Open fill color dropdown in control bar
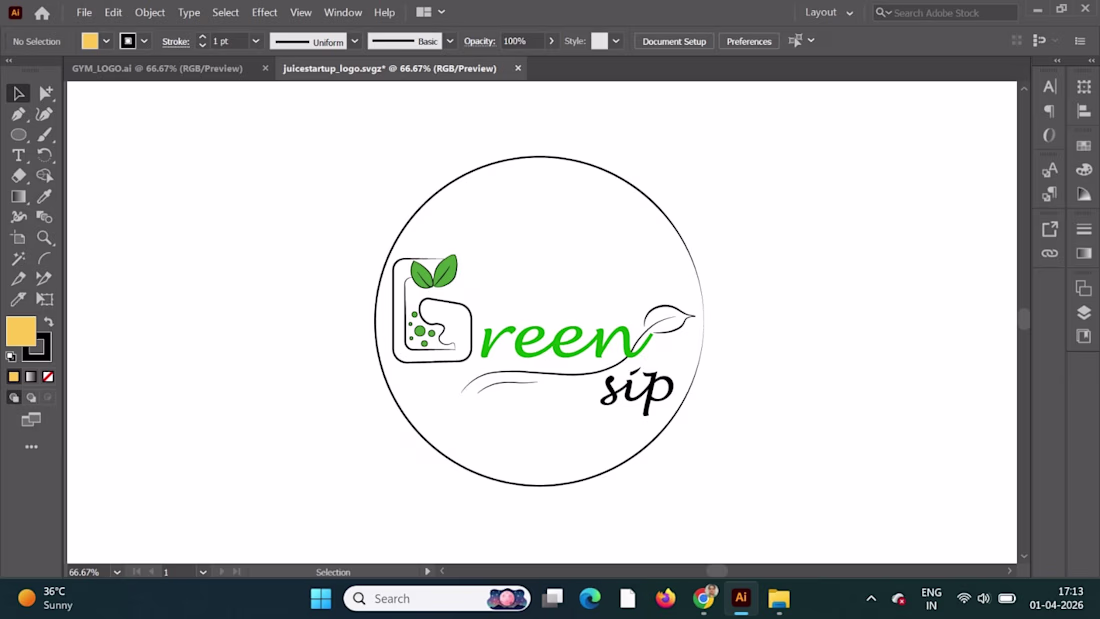This screenshot has width=1100, height=619. 106,41
